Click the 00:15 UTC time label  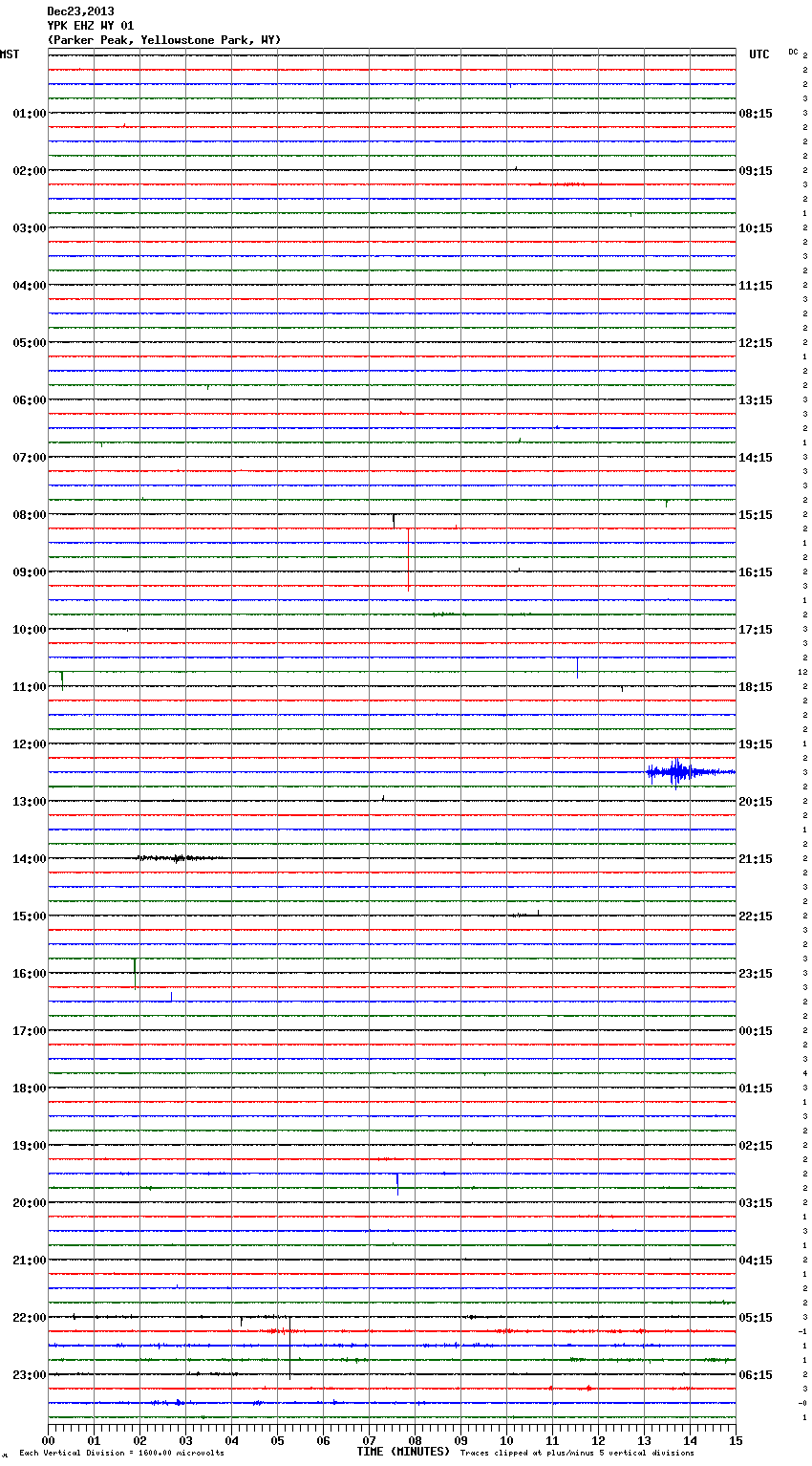(756, 1031)
